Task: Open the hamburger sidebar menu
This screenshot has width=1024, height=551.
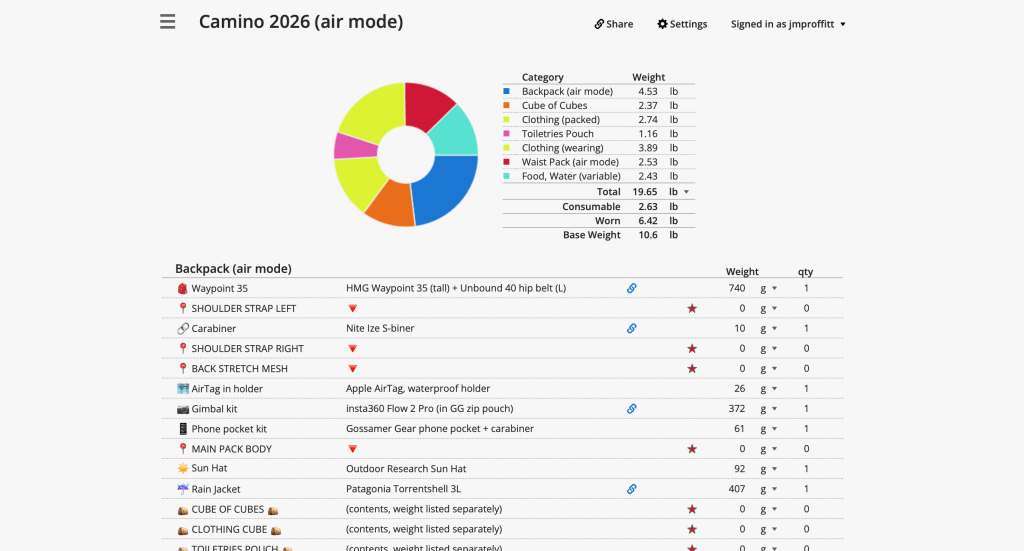Action: pos(167,22)
